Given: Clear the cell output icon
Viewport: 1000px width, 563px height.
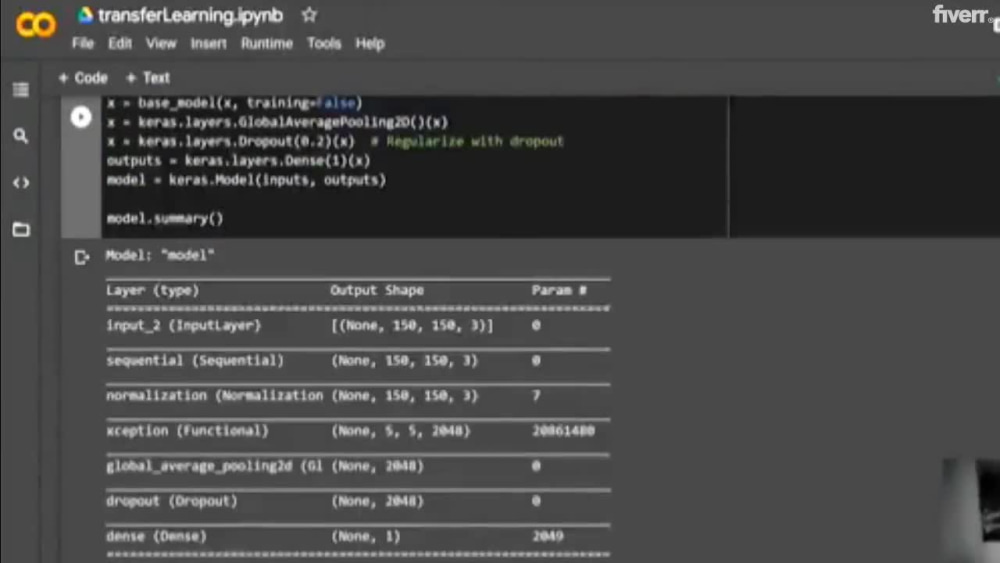Looking at the screenshot, I should pyautogui.click(x=82, y=257).
